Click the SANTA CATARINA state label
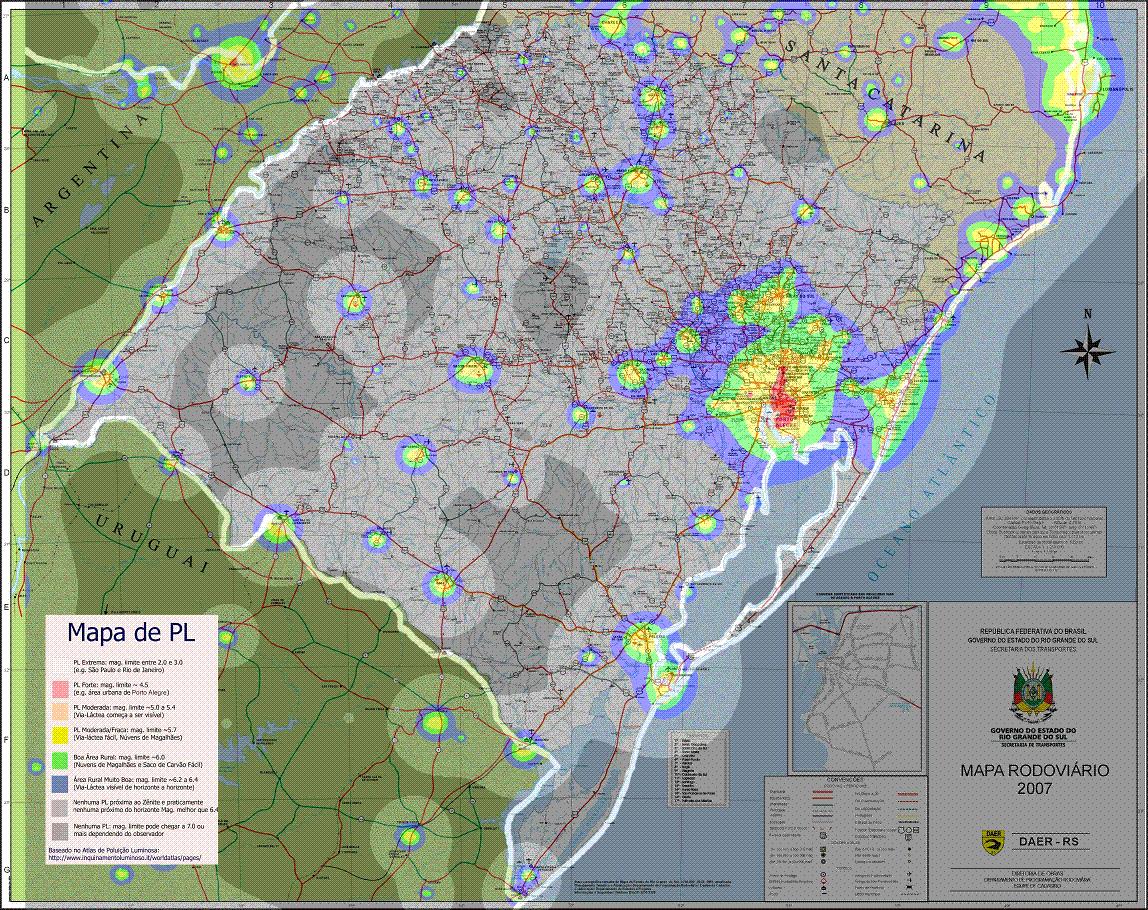Image resolution: width=1148 pixels, height=910 pixels. tap(878, 98)
